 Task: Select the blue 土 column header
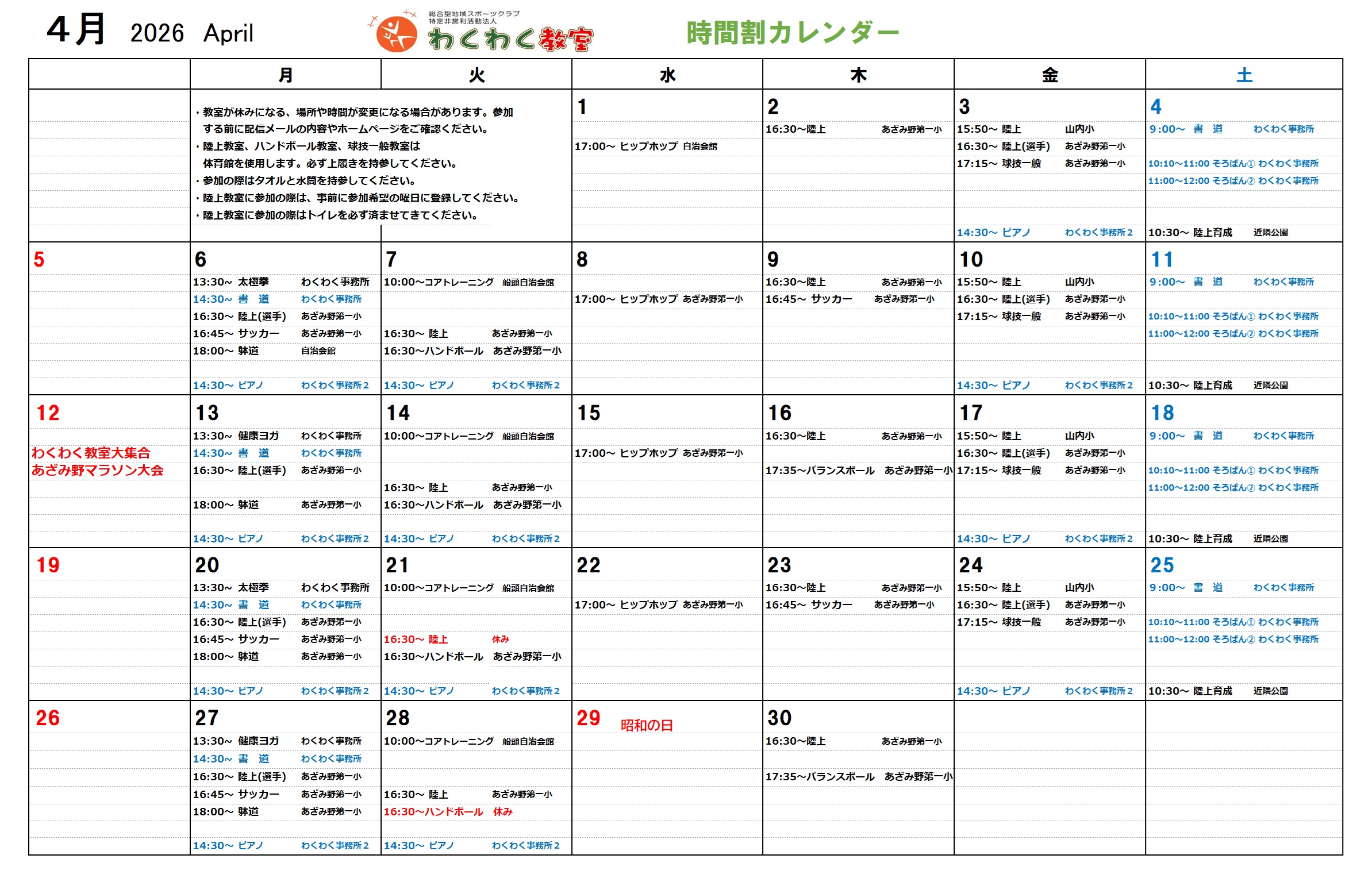(1244, 75)
